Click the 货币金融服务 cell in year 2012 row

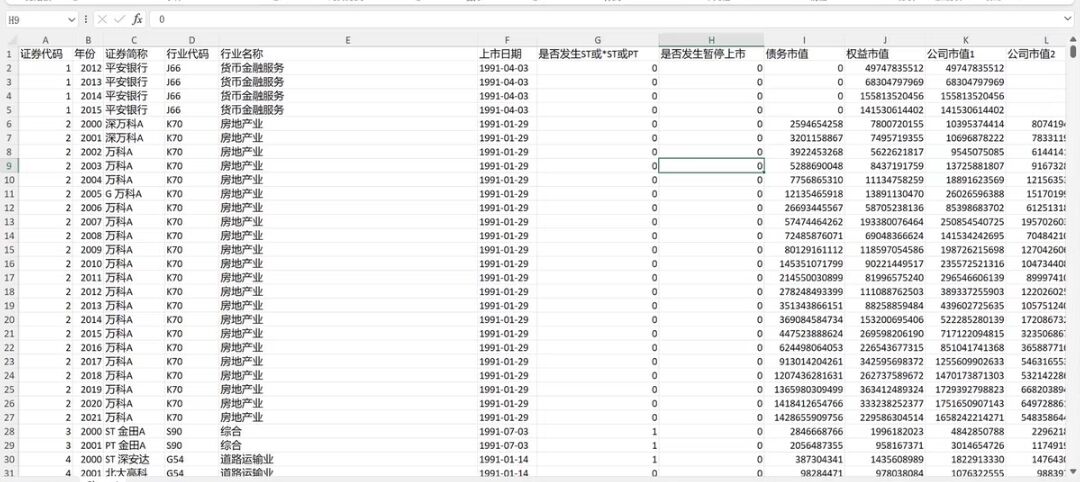coord(348,67)
